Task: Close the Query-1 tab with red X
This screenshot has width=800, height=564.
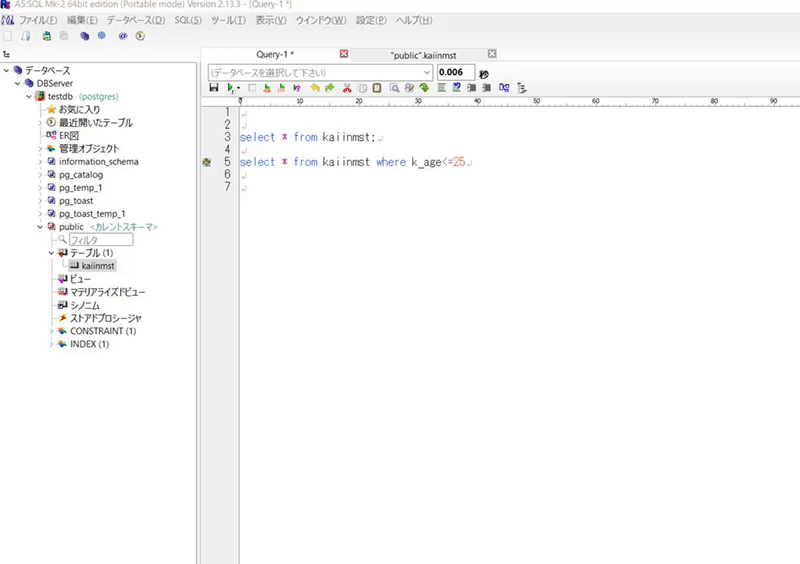Action: [x=344, y=54]
